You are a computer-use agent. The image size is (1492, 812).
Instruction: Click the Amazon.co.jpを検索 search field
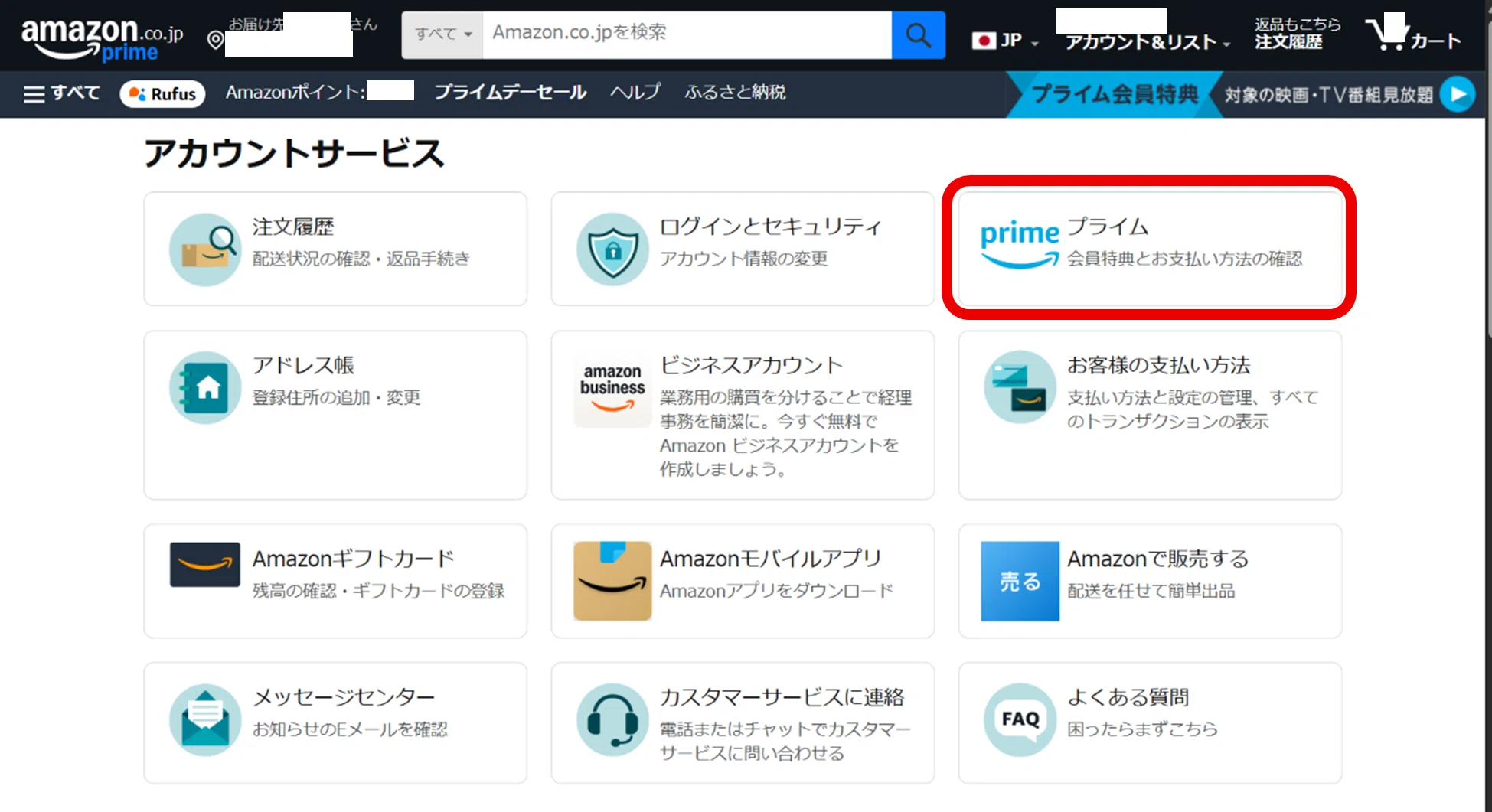pyautogui.click(x=687, y=35)
